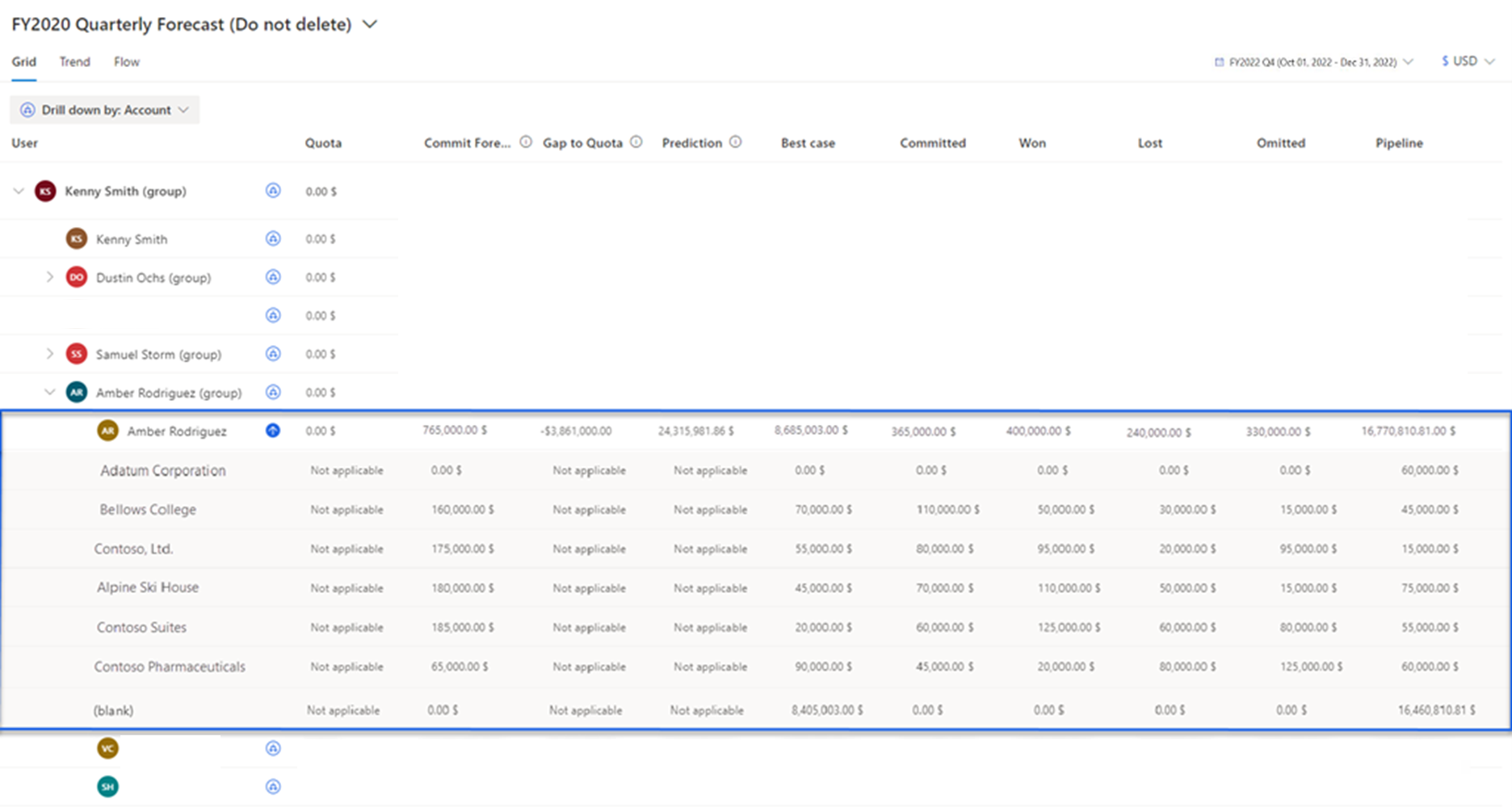Open the Drill down by: Account dropdown
Image resolution: width=1512 pixels, height=808 pixels.
point(105,110)
